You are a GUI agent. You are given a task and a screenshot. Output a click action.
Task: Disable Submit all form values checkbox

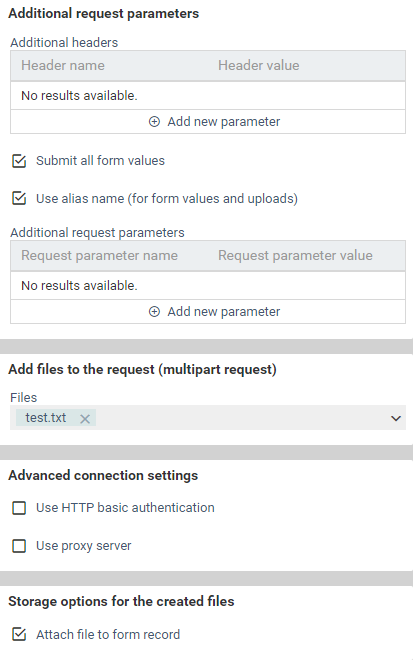pos(19,161)
